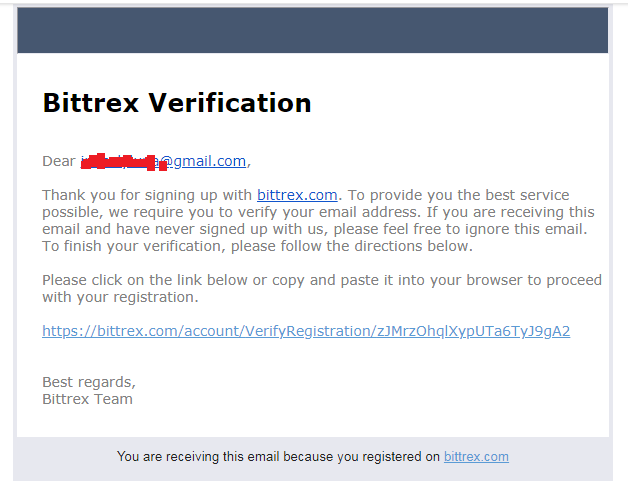The height and width of the screenshot is (496, 628).
Task: Open the gmail.com address link in the greeting
Action: [x=203, y=161]
